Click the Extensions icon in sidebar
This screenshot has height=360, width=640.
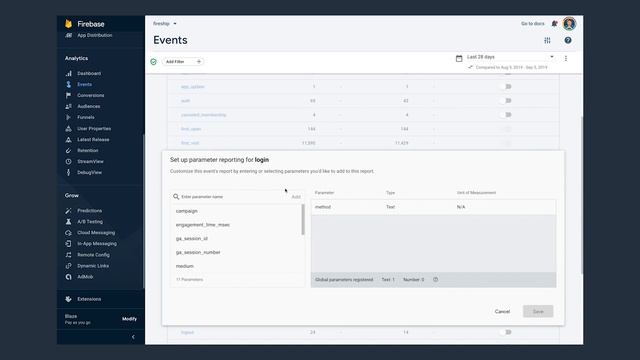[x=69, y=299]
